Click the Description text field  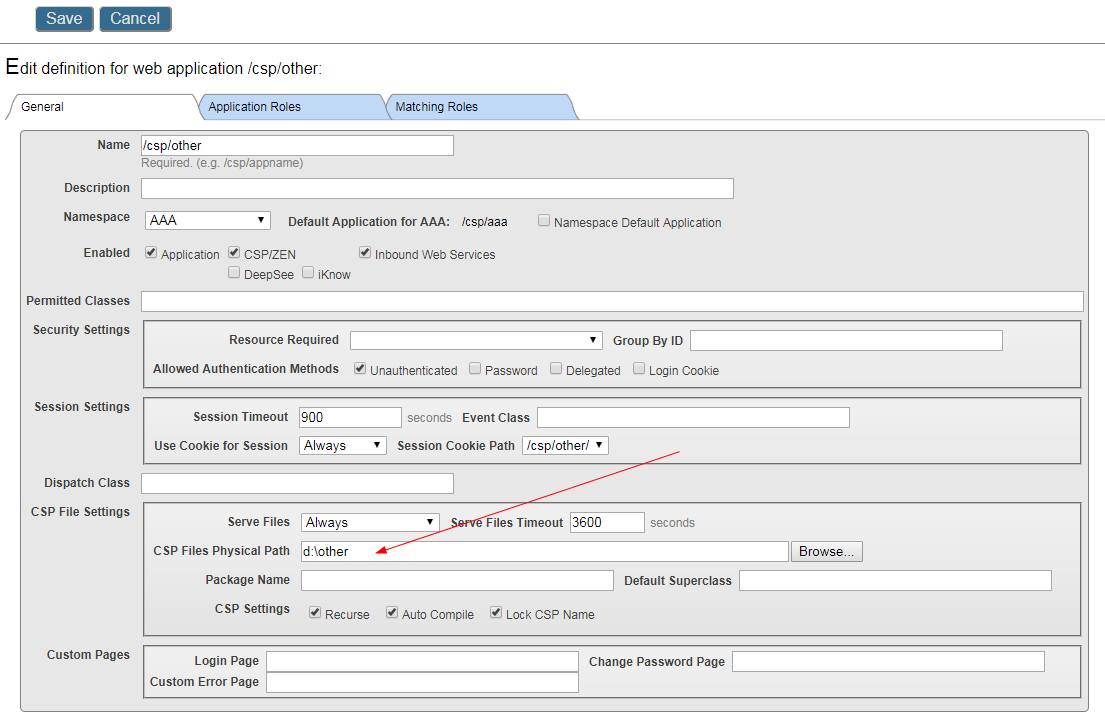pyautogui.click(x=437, y=188)
